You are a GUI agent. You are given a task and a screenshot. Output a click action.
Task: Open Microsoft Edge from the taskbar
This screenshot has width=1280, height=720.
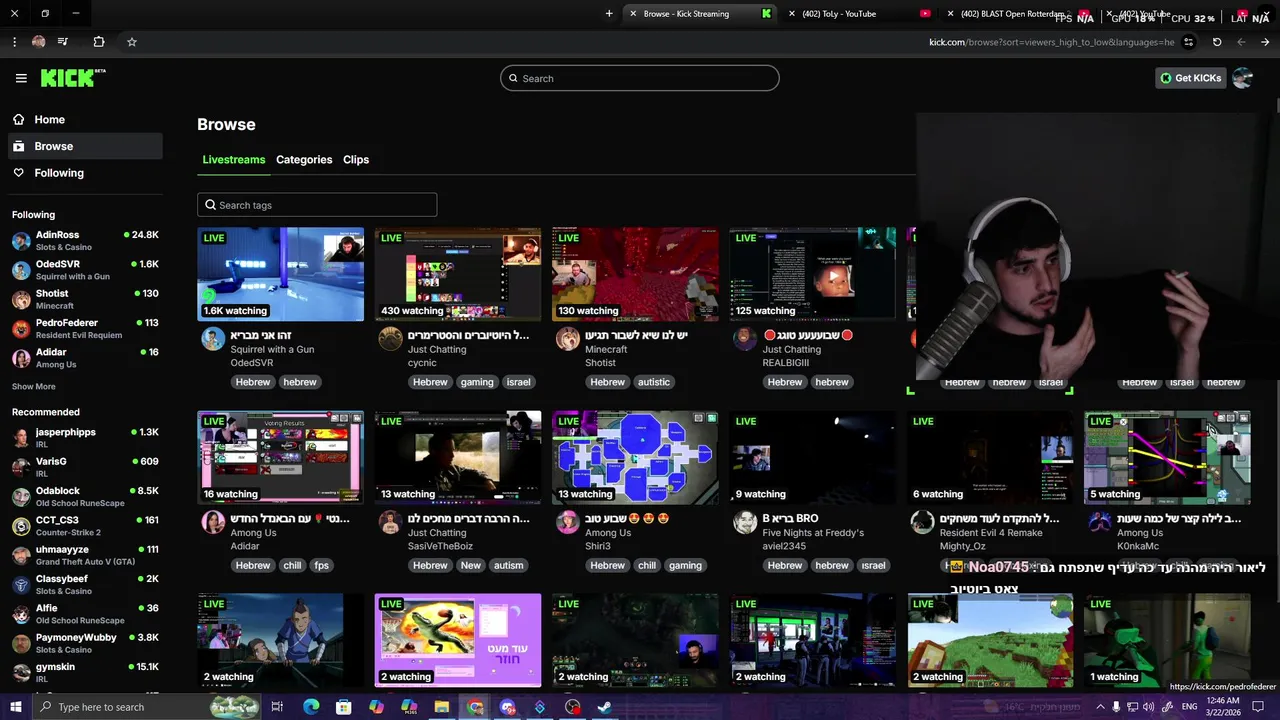pyautogui.click(x=311, y=707)
